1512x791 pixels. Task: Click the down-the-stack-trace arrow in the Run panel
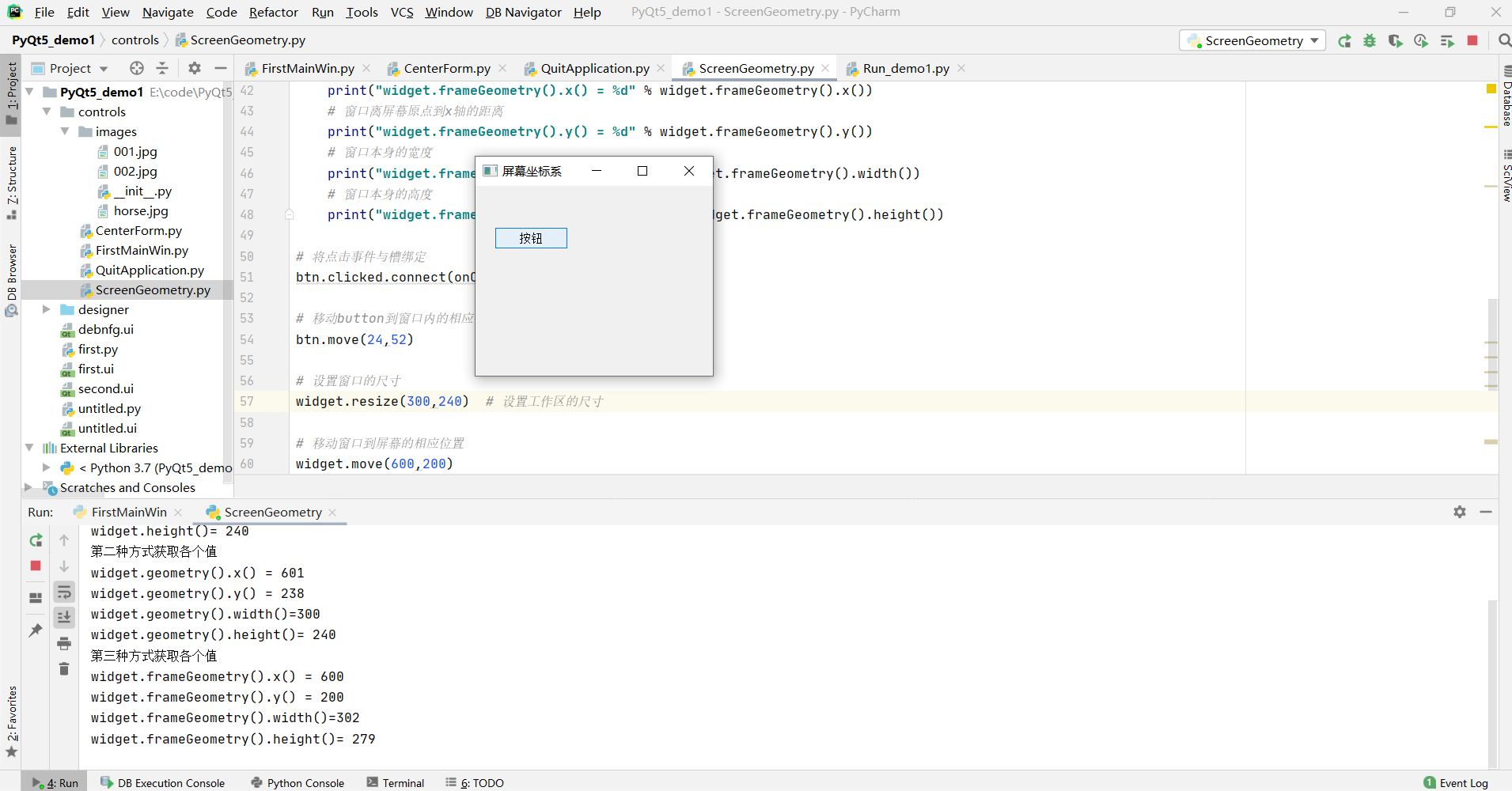64,566
